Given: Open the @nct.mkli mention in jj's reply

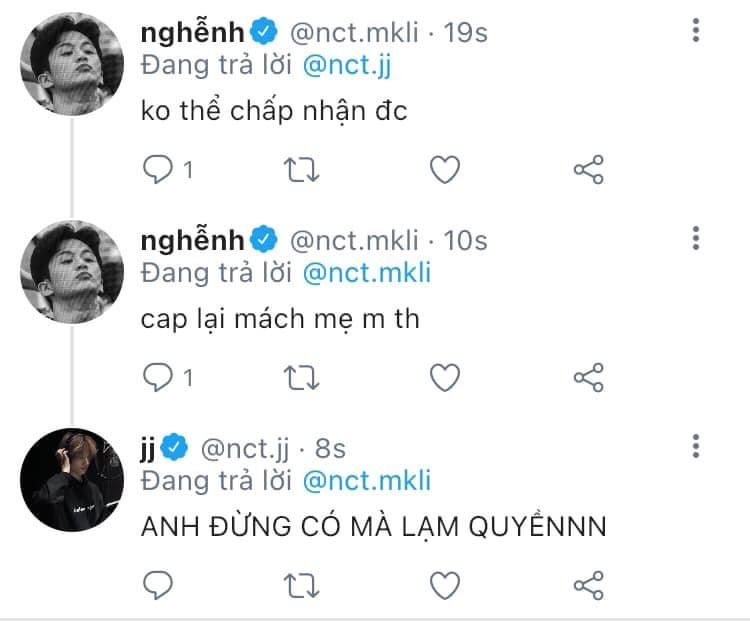Looking at the screenshot, I should (365, 480).
